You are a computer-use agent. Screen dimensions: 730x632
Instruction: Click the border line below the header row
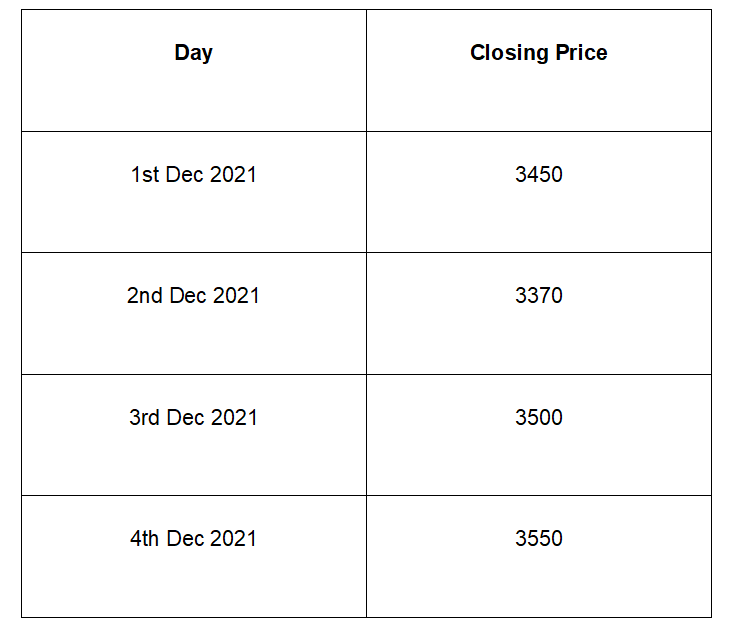coord(366,131)
